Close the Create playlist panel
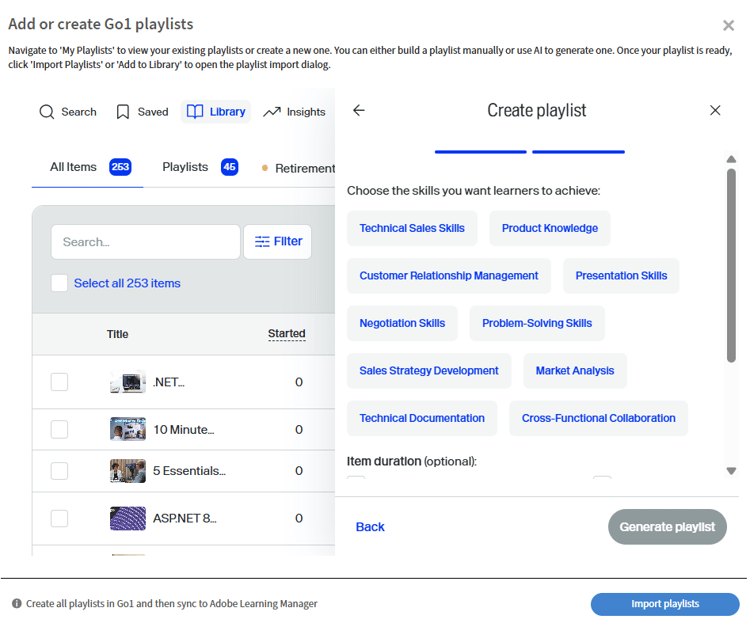 tap(715, 111)
